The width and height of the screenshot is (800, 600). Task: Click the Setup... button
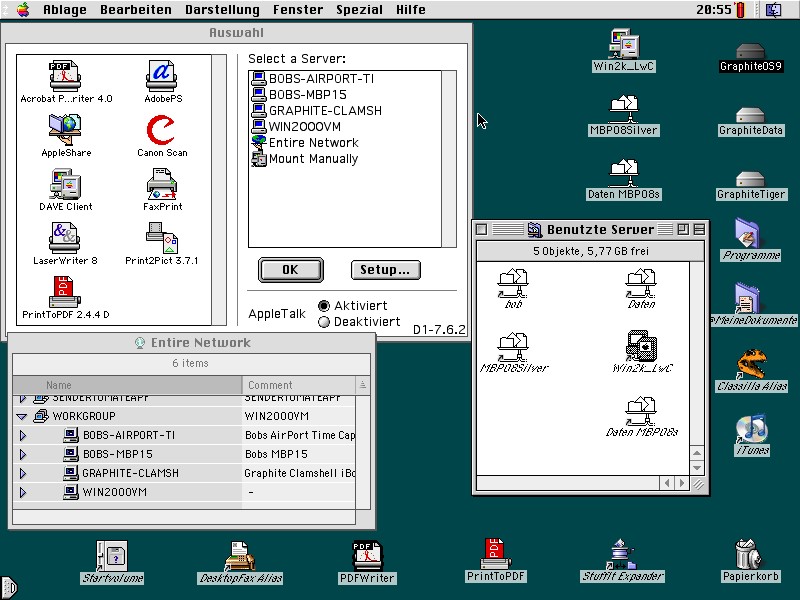coord(385,270)
